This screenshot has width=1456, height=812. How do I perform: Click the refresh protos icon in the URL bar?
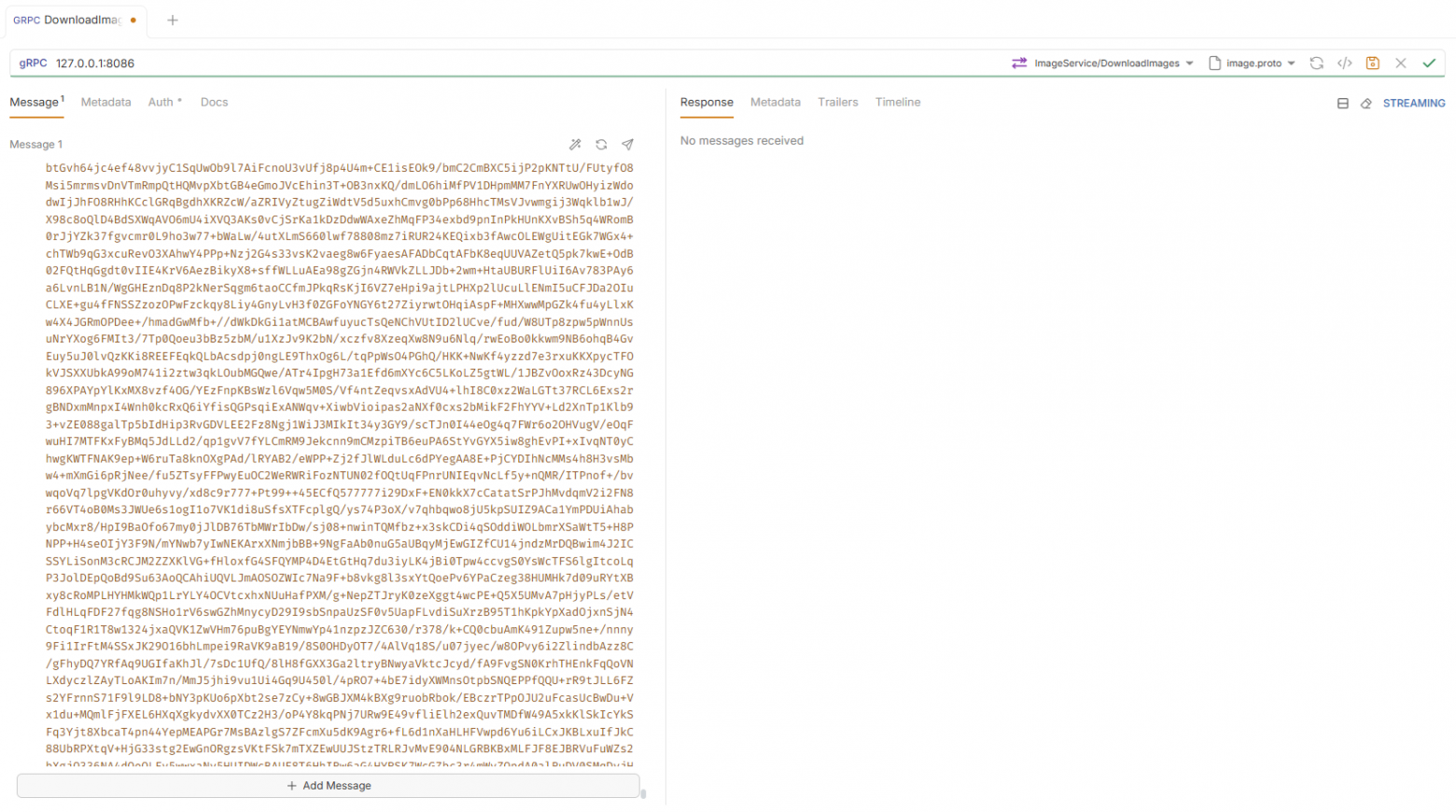click(1316, 63)
